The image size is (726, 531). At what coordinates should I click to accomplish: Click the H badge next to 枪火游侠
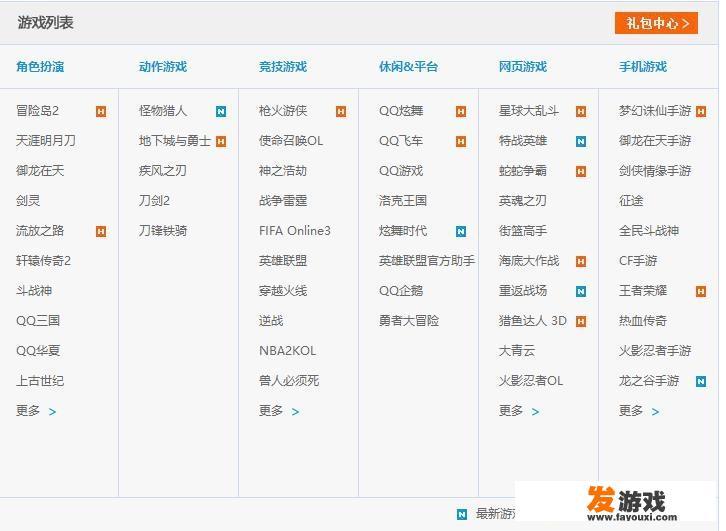coord(341,112)
